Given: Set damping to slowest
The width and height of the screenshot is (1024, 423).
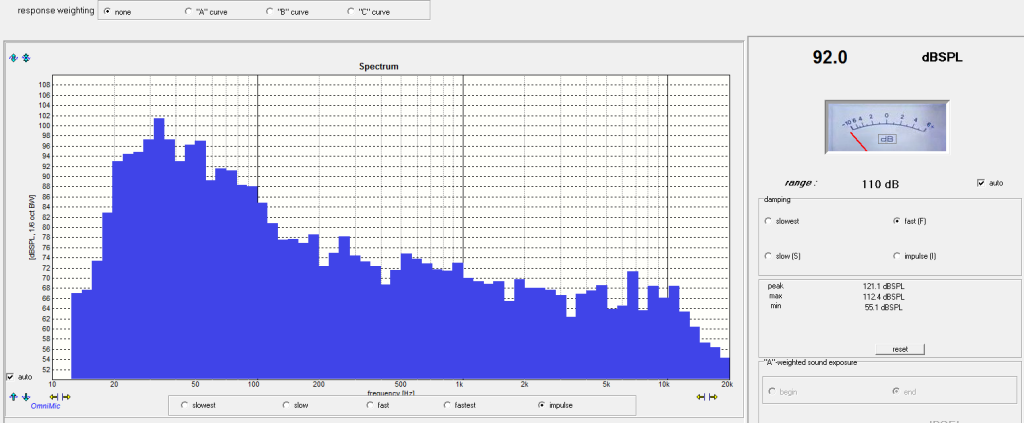Looking at the screenshot, I should (x=767, y=221).
